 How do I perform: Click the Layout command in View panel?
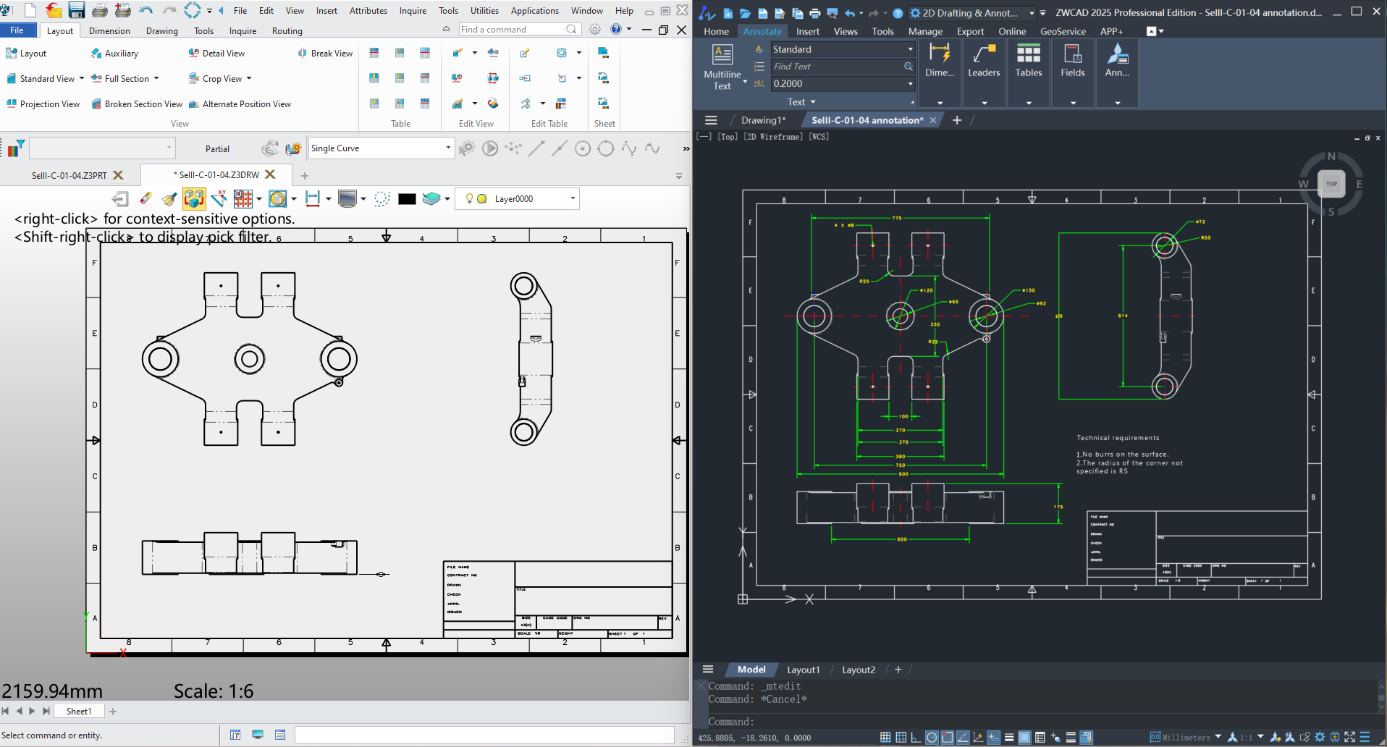pos(26,53)
